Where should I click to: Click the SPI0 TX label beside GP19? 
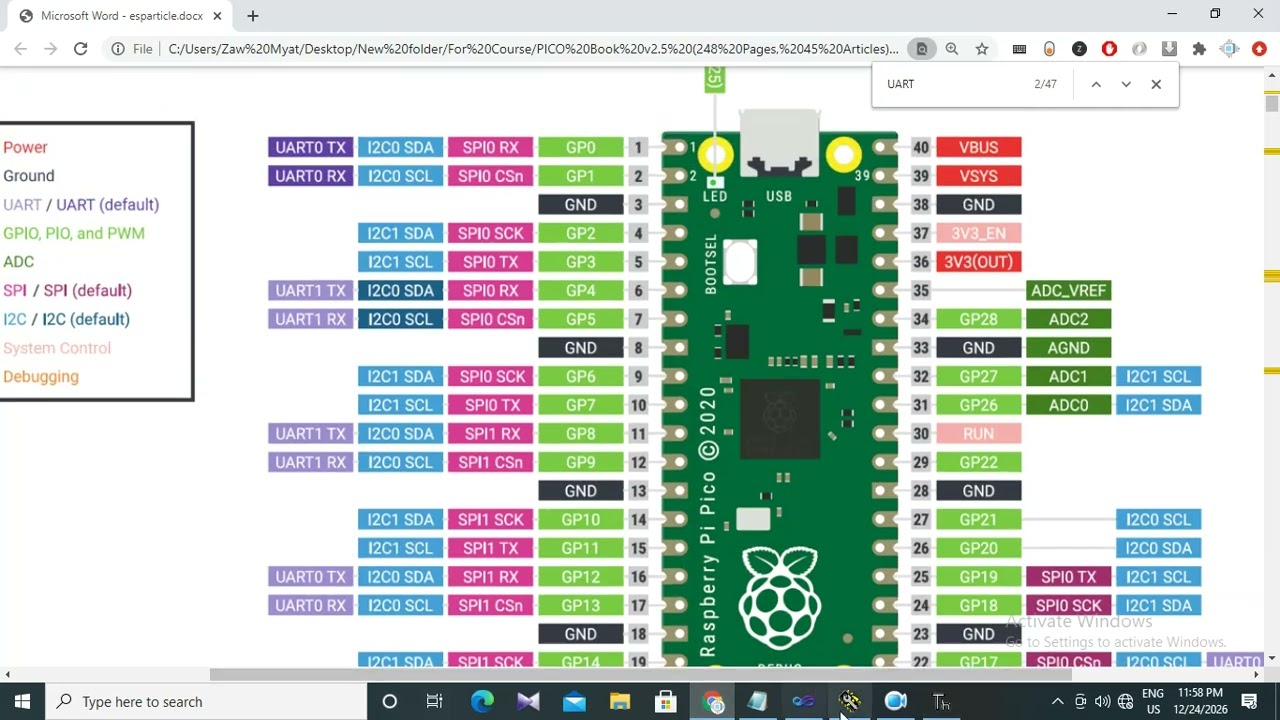tap(1068, 577)
